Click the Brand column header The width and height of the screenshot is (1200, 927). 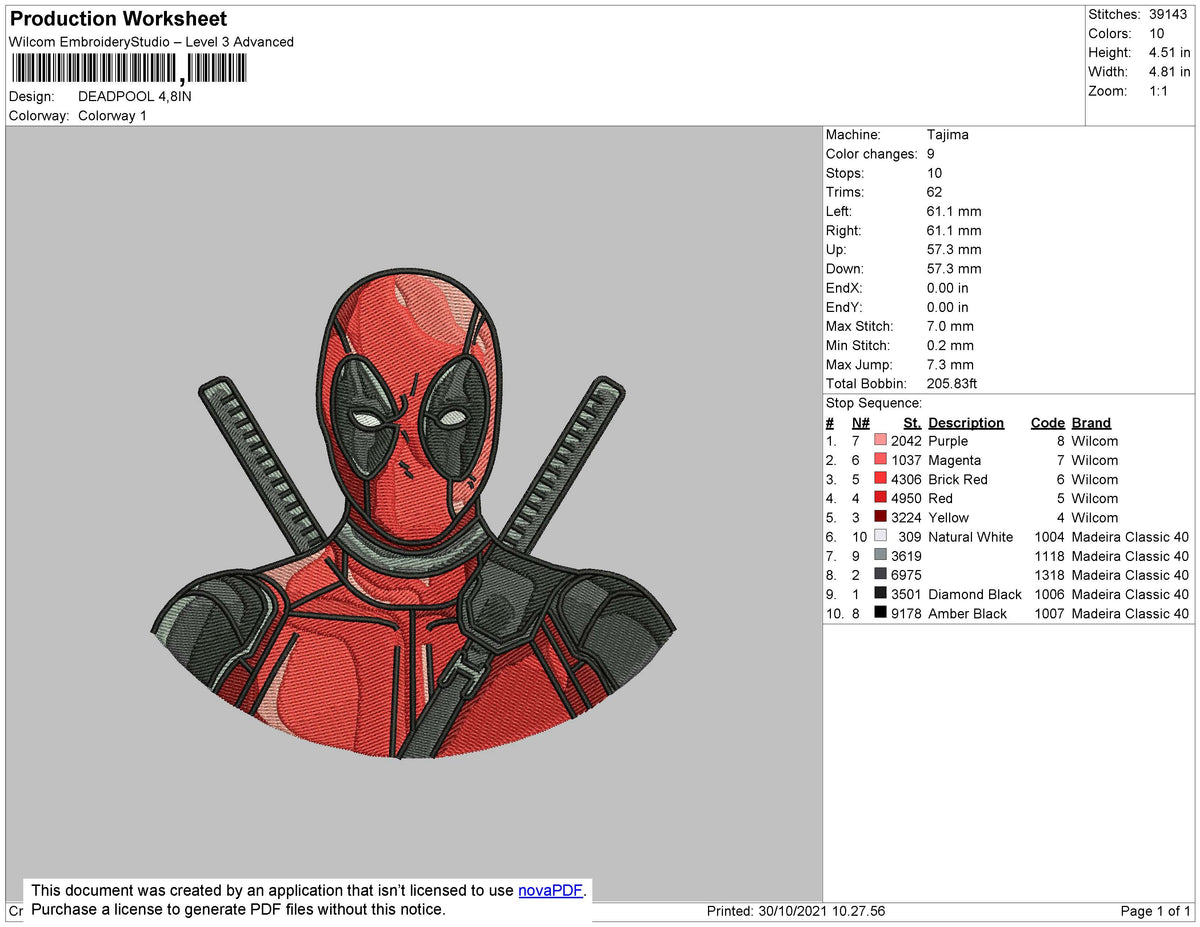(1091, 422)
